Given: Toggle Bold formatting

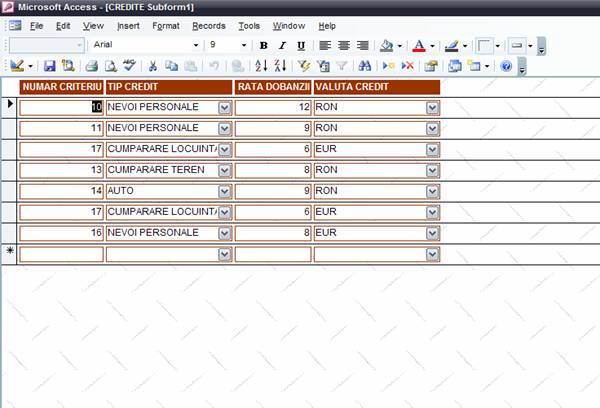Looking at the screenshot, I should click(x=264, y=45).
